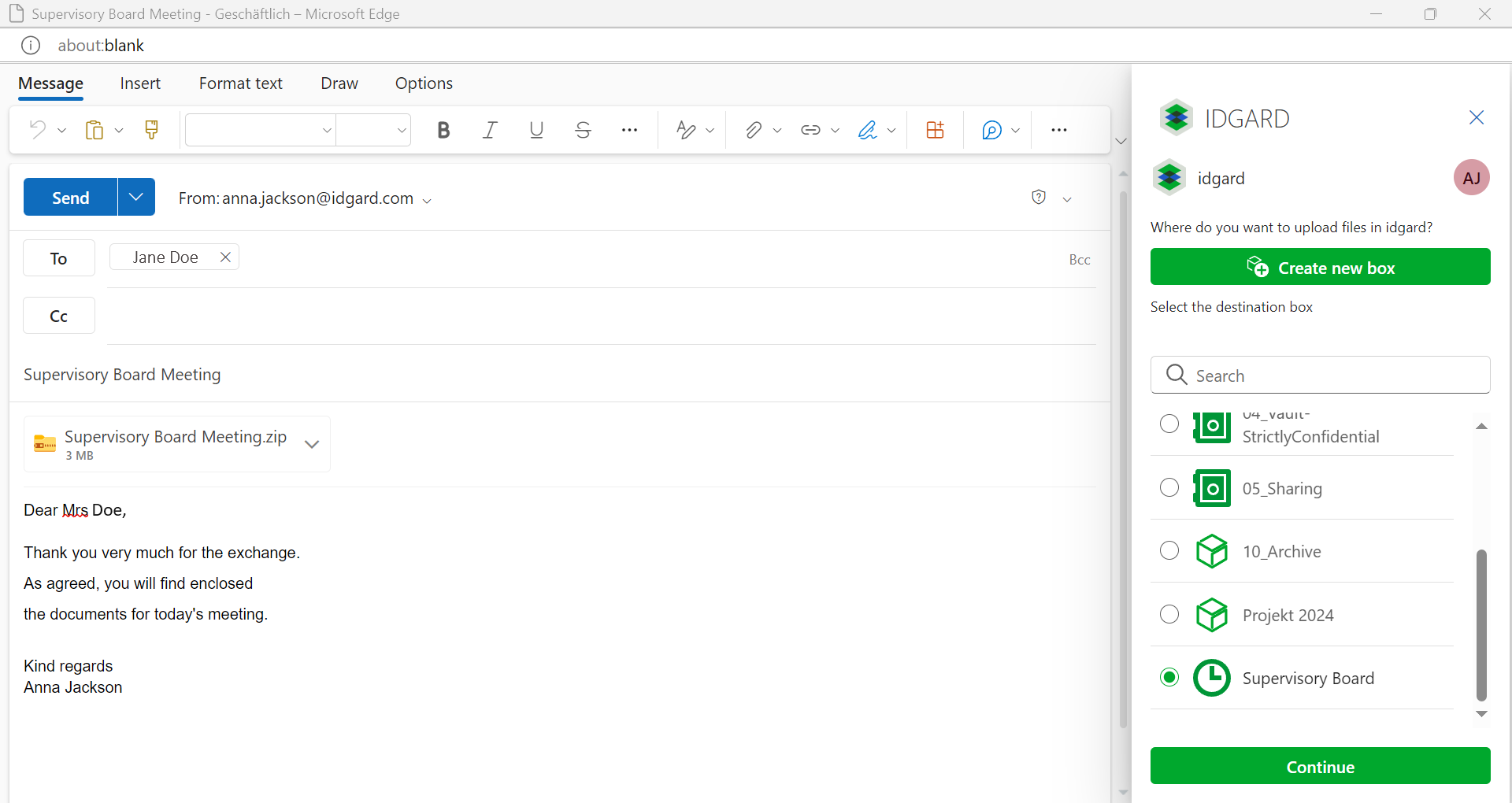Click the 05_Sharing box icon
The height and width of the screenshot is (803, 1512).
[1212, 488]
